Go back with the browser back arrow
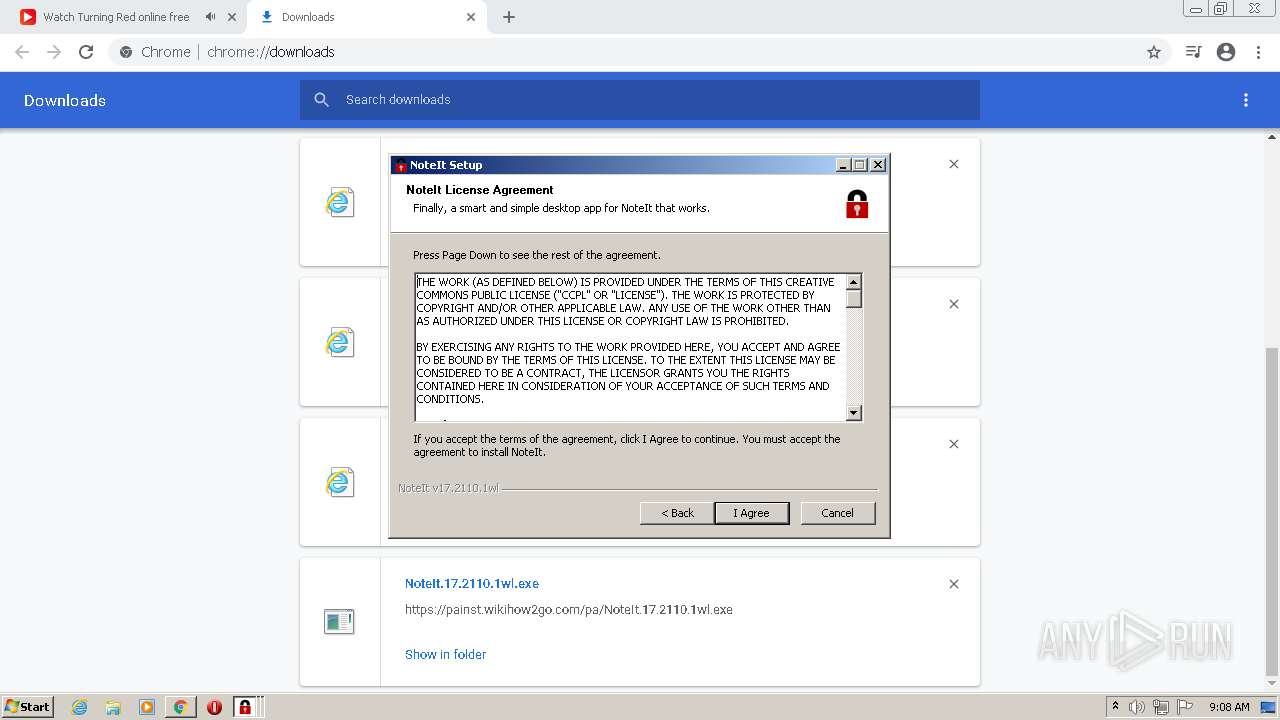This screenshot has height=720, width=1280. (22, 52)
